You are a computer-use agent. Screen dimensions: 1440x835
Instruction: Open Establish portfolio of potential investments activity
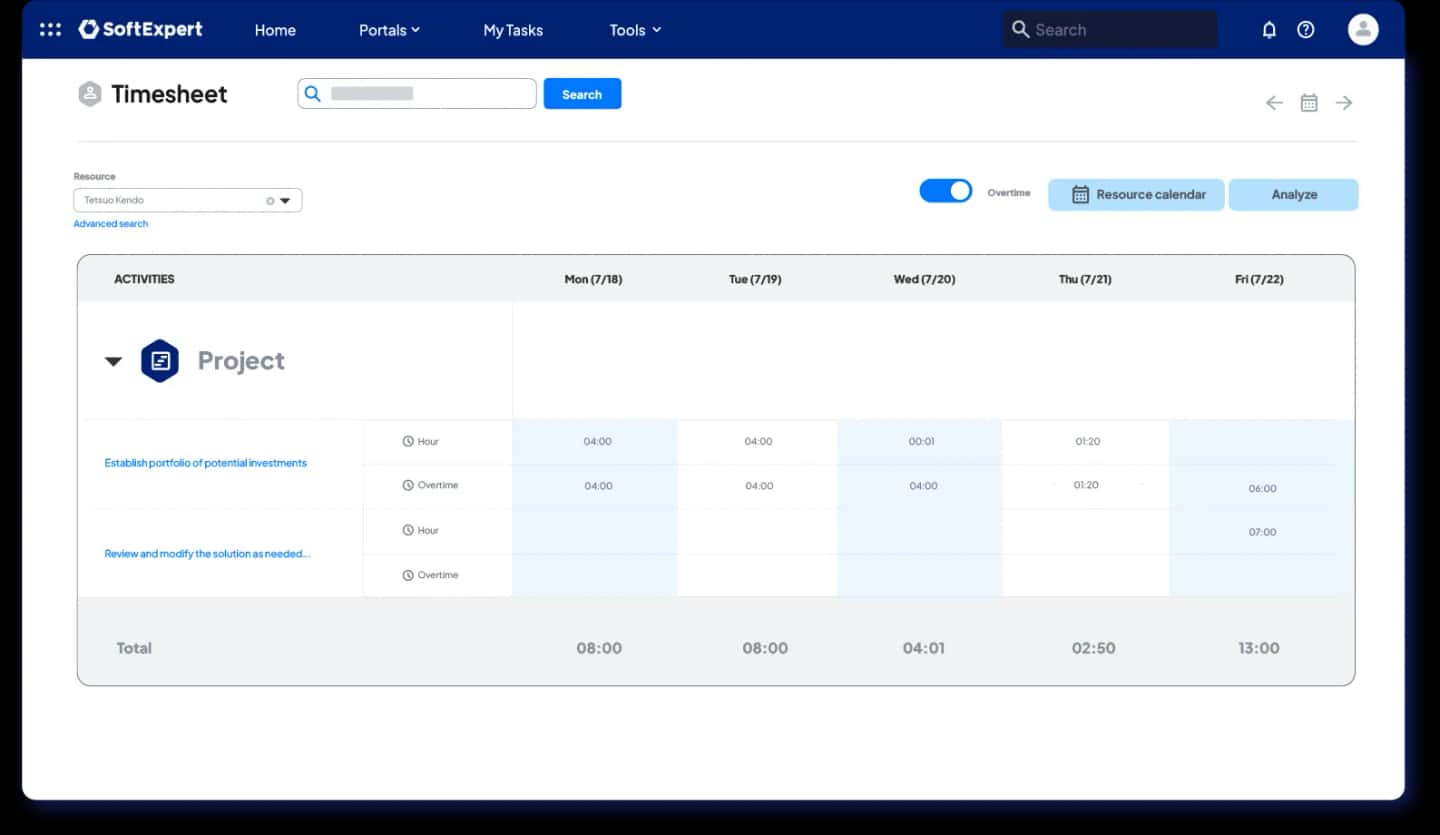click(206, 463)
